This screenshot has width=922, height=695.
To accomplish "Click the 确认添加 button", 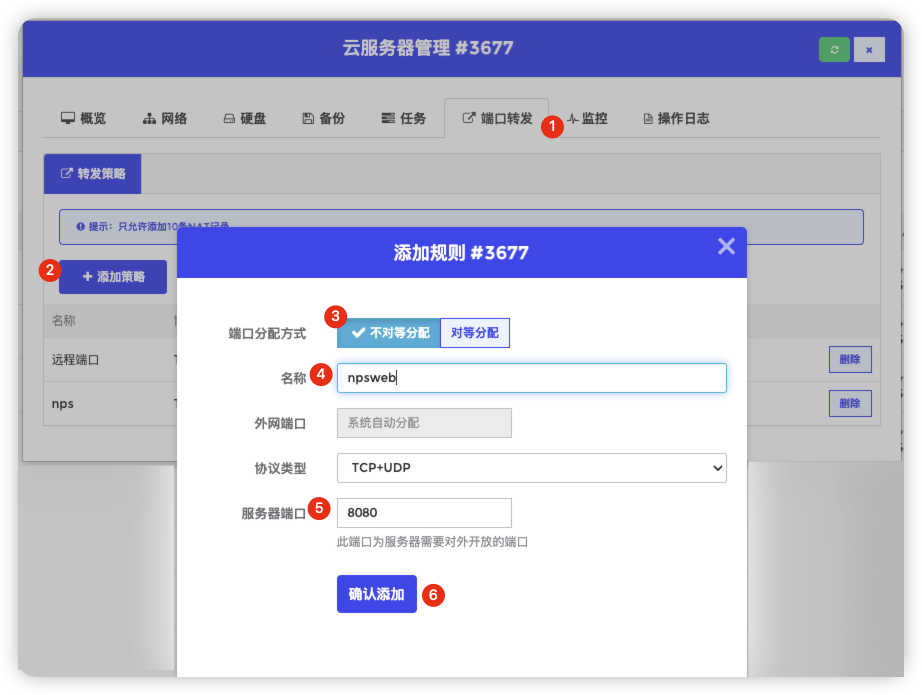I will [x=376, y=594].
